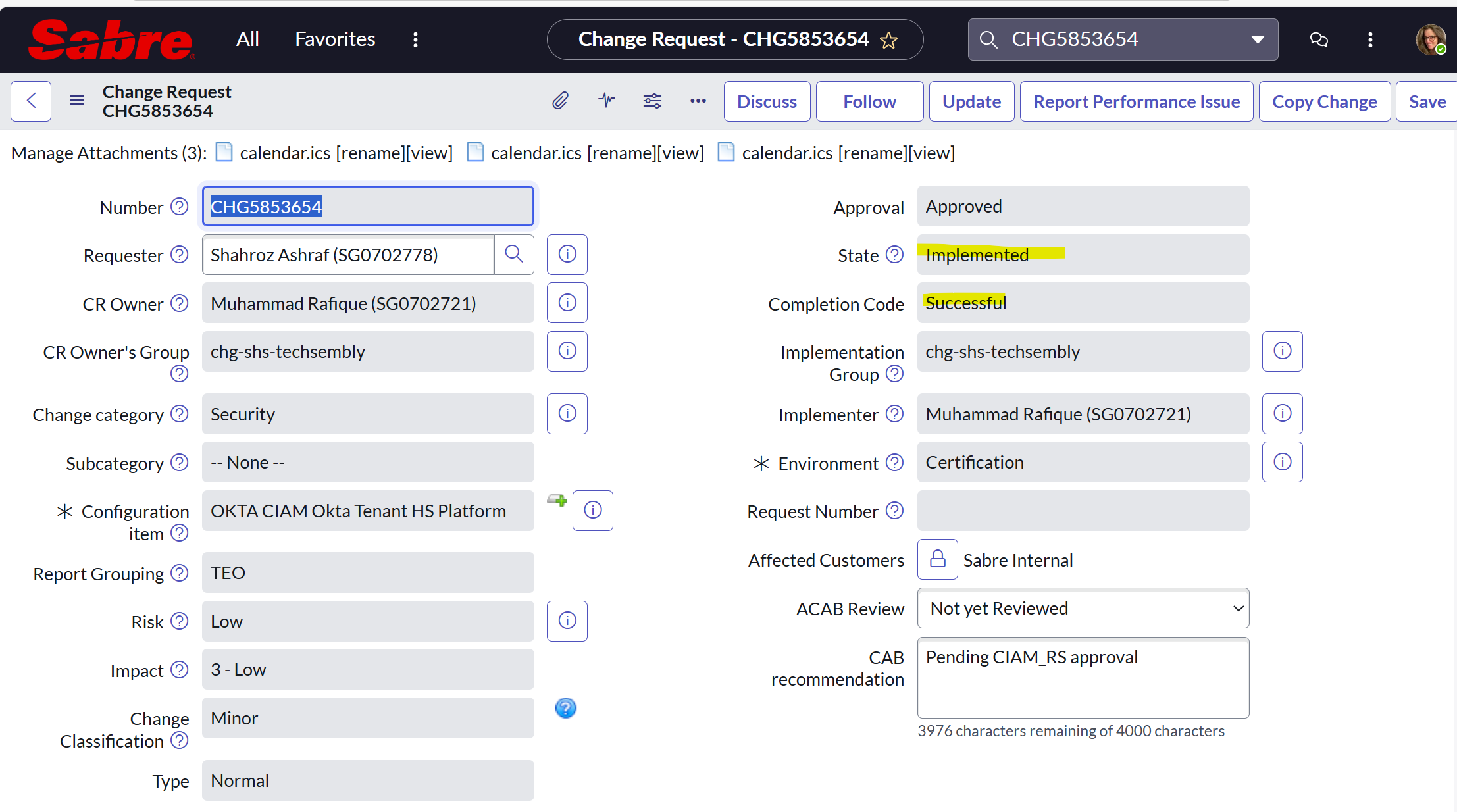
Task: Open the more options ellipsis in form header
Action: [x=698, y=101]
